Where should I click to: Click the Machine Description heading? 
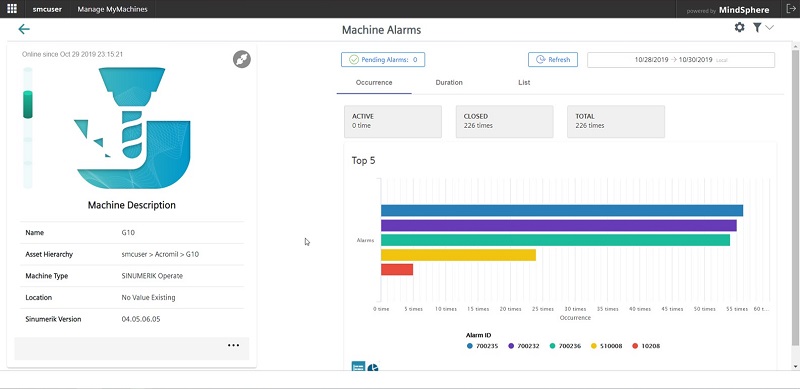pos(132,205)
